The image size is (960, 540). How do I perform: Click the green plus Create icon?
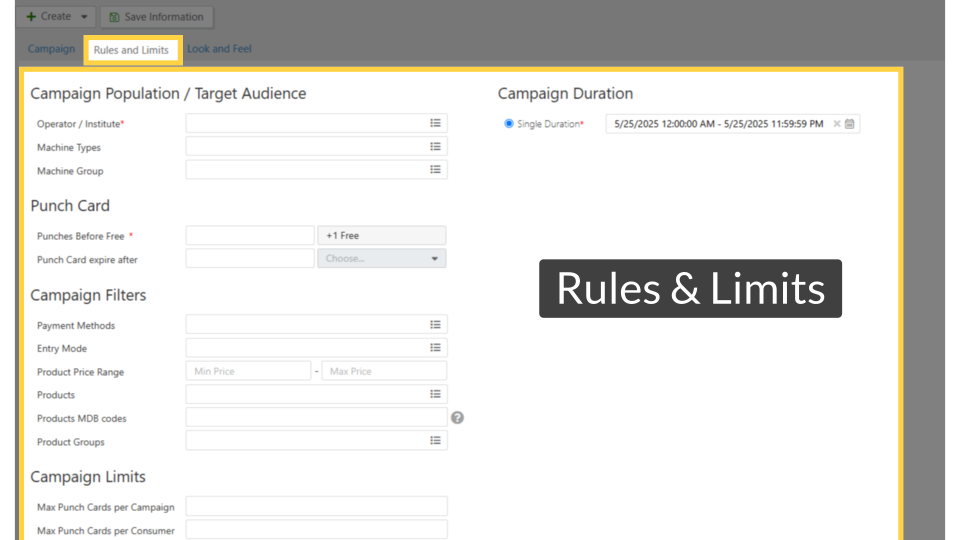(31, 17)
